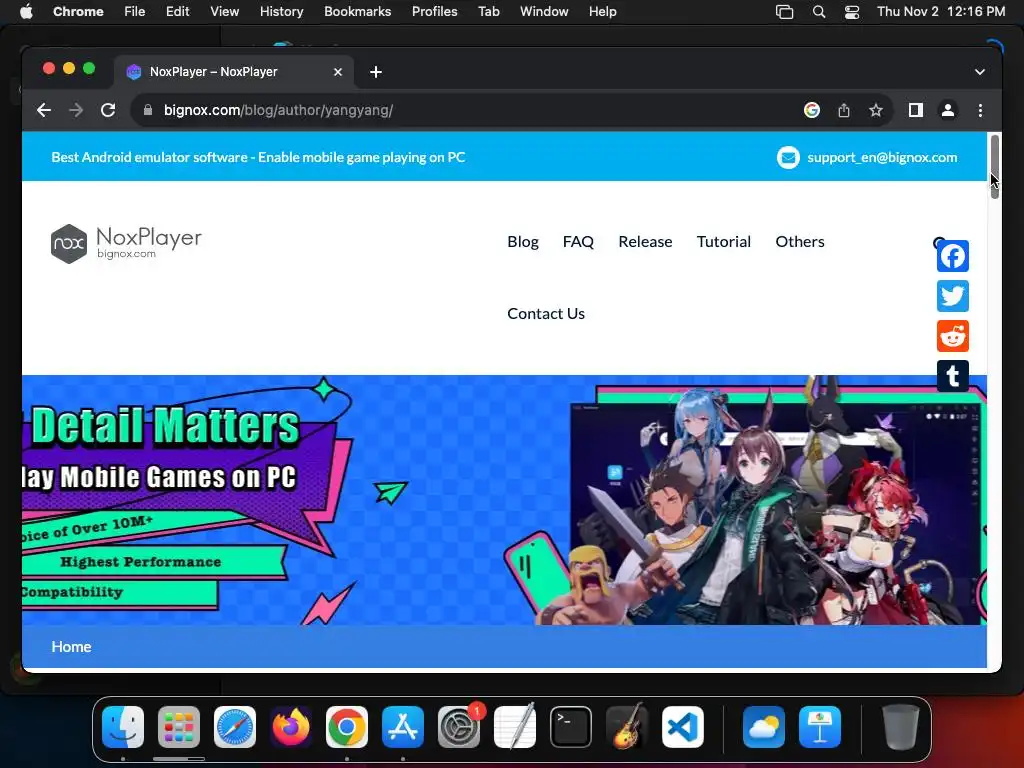Open the Profiles menu
The width and height of the screenshot is (1024, 768).
[434, 12]
